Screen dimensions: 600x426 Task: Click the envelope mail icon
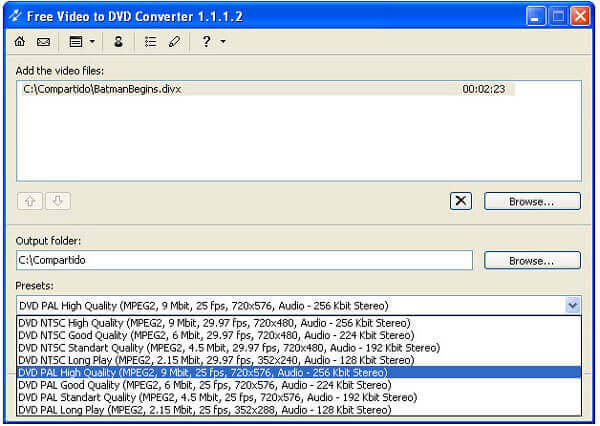(43, 41)
